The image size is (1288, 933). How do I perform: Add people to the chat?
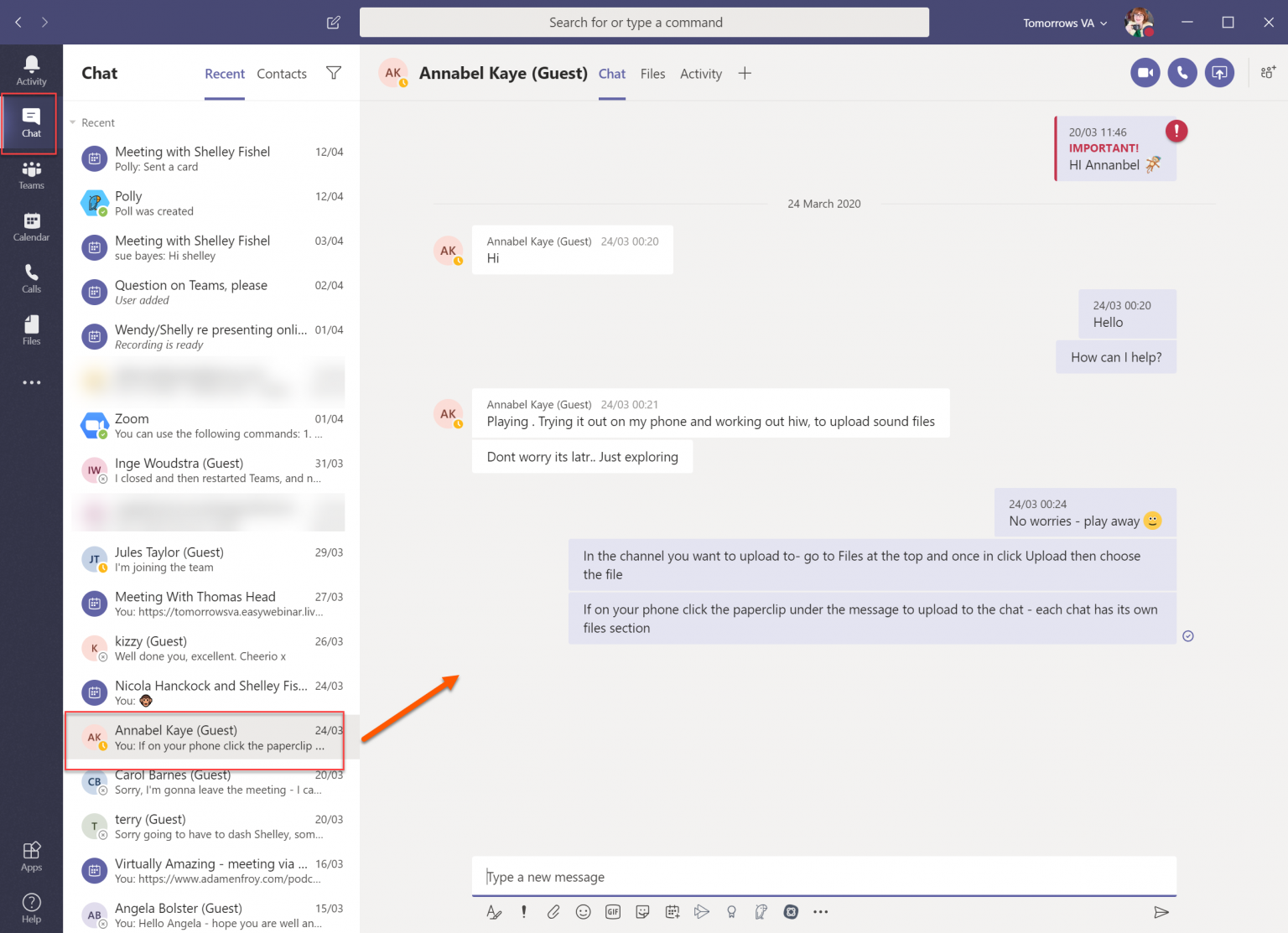[x=1268, y=72]
